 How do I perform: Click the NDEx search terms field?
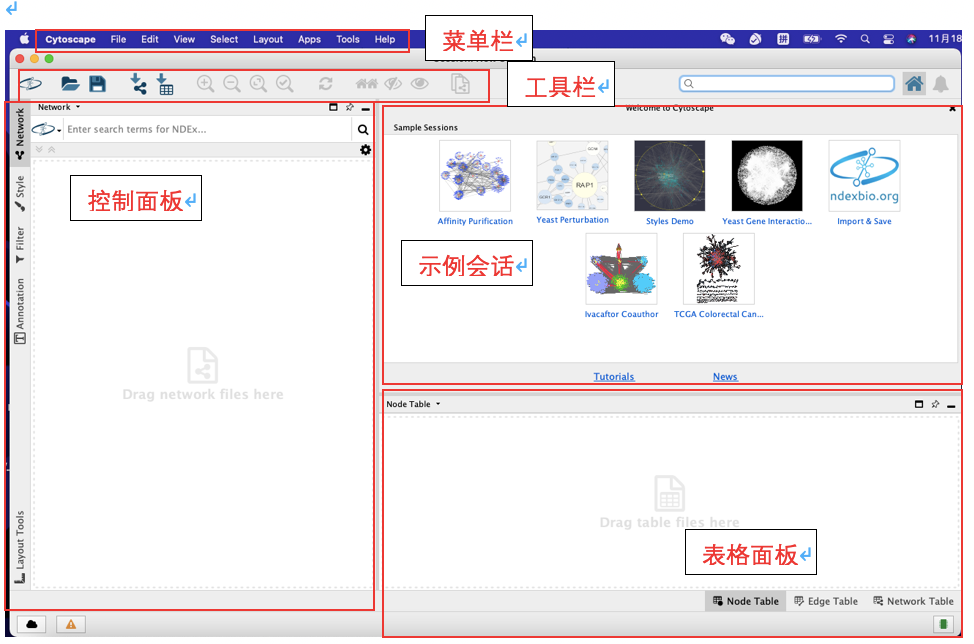coord(208,129)
